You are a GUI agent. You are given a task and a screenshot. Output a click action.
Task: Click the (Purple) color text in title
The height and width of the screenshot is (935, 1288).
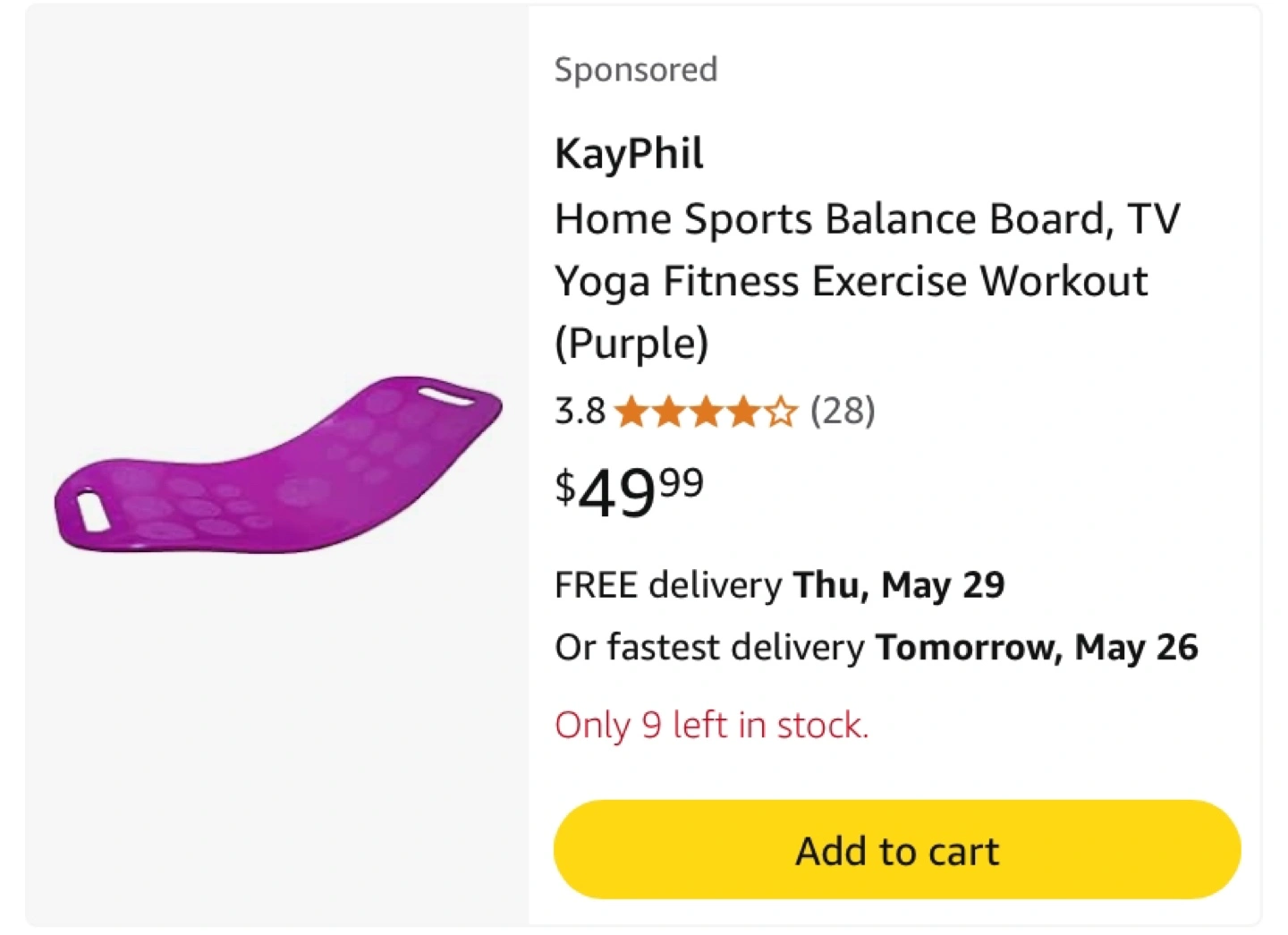pyautogui.click(x=631, y=344)
